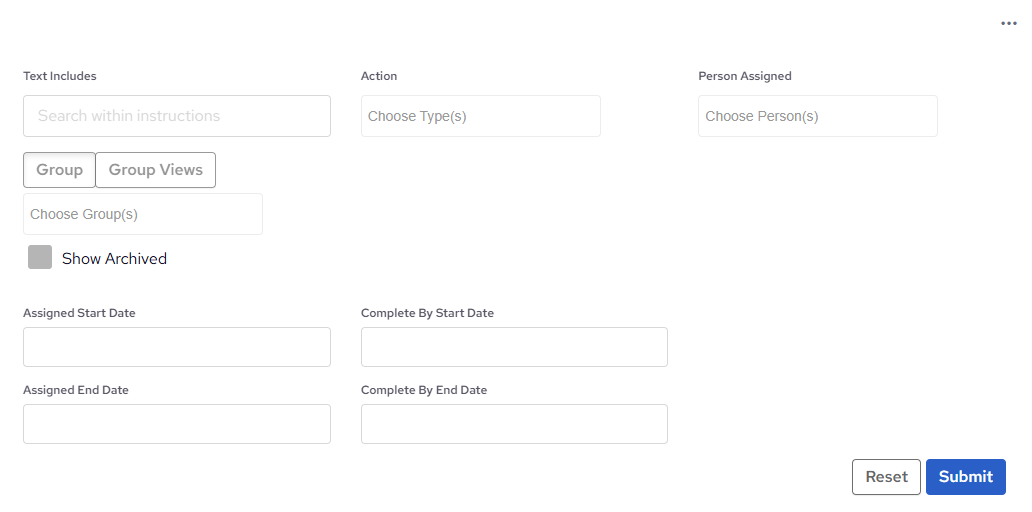
Task: Select the Complete By Start Date field
Action: [x=514, y=347]
